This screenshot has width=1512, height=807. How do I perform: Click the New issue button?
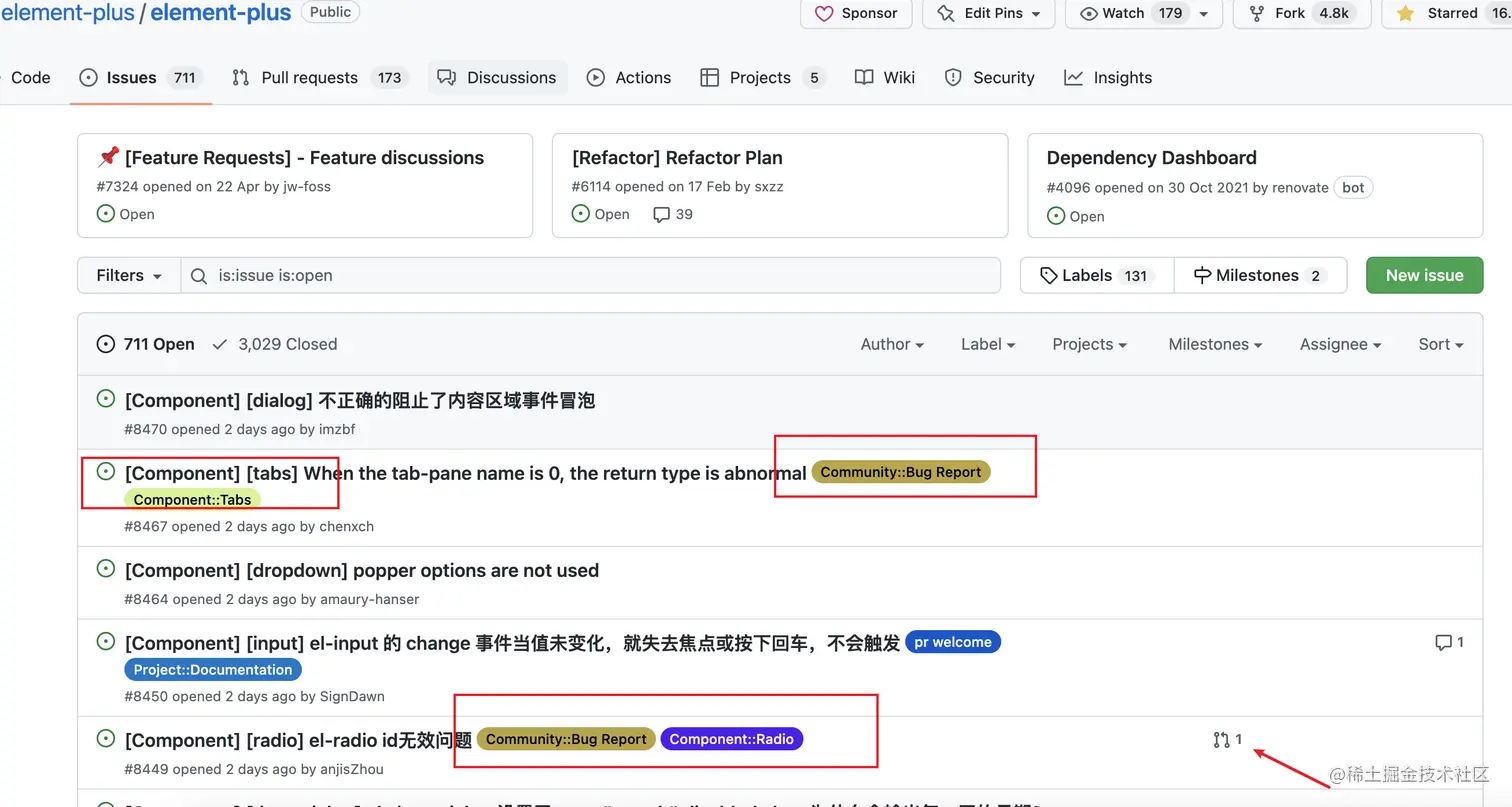point(1424,275)
